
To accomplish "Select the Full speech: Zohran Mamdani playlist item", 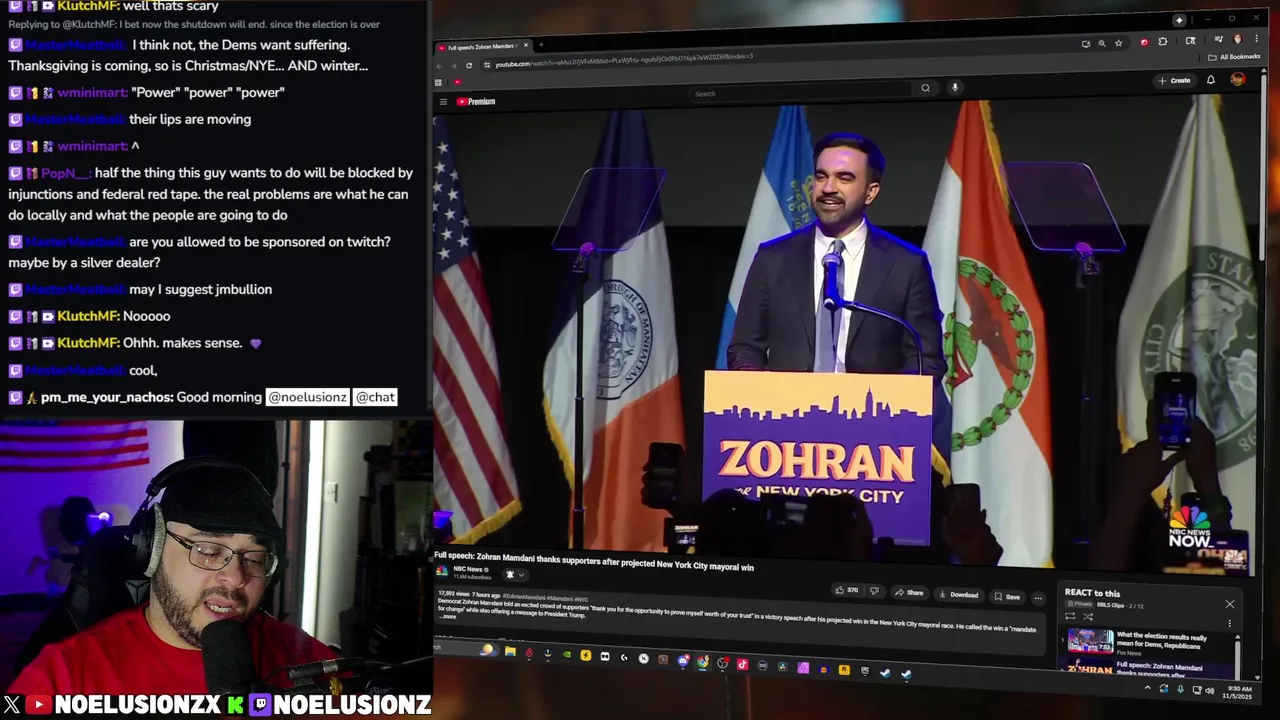I will pyautogui.click(x=1147, y=667).
